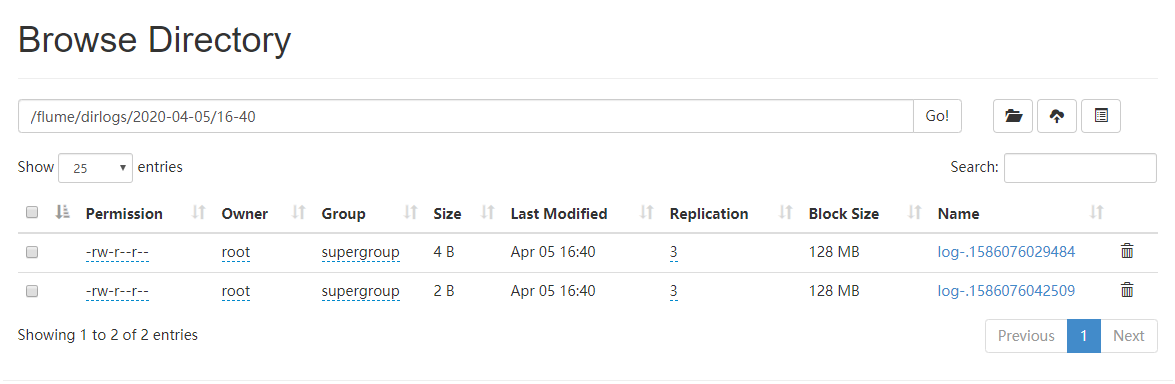Sort by Size column arrows
The image size is (1175, 384).
pyautogui.click(x=488, y=213)
